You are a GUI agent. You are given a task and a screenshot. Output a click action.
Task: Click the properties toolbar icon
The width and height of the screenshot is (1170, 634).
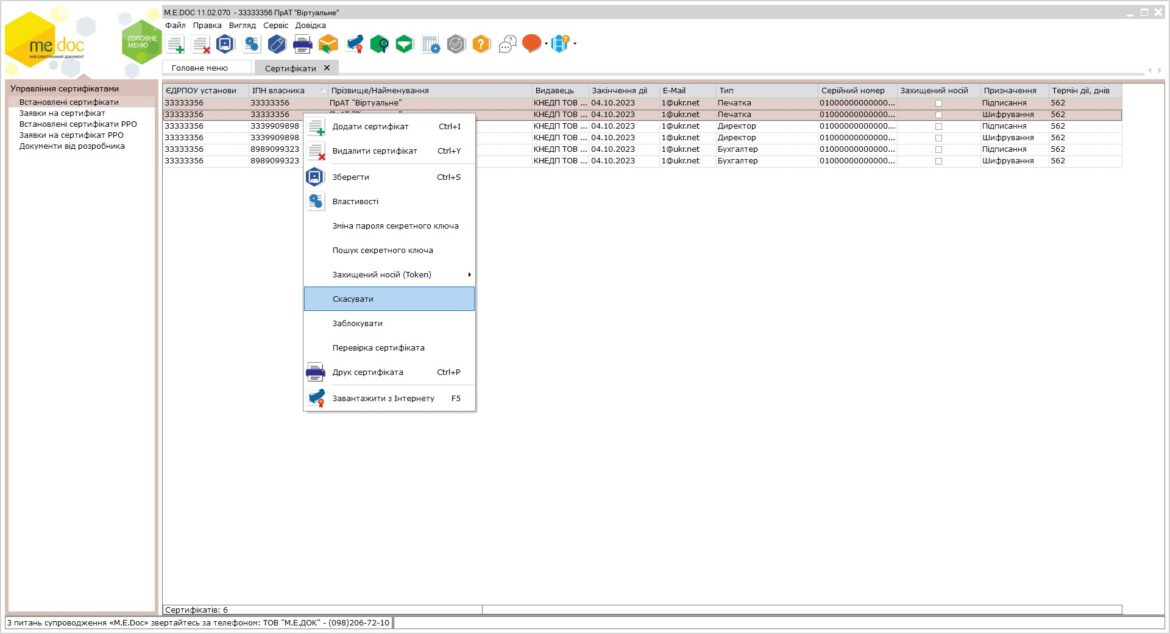coord(251,44)
